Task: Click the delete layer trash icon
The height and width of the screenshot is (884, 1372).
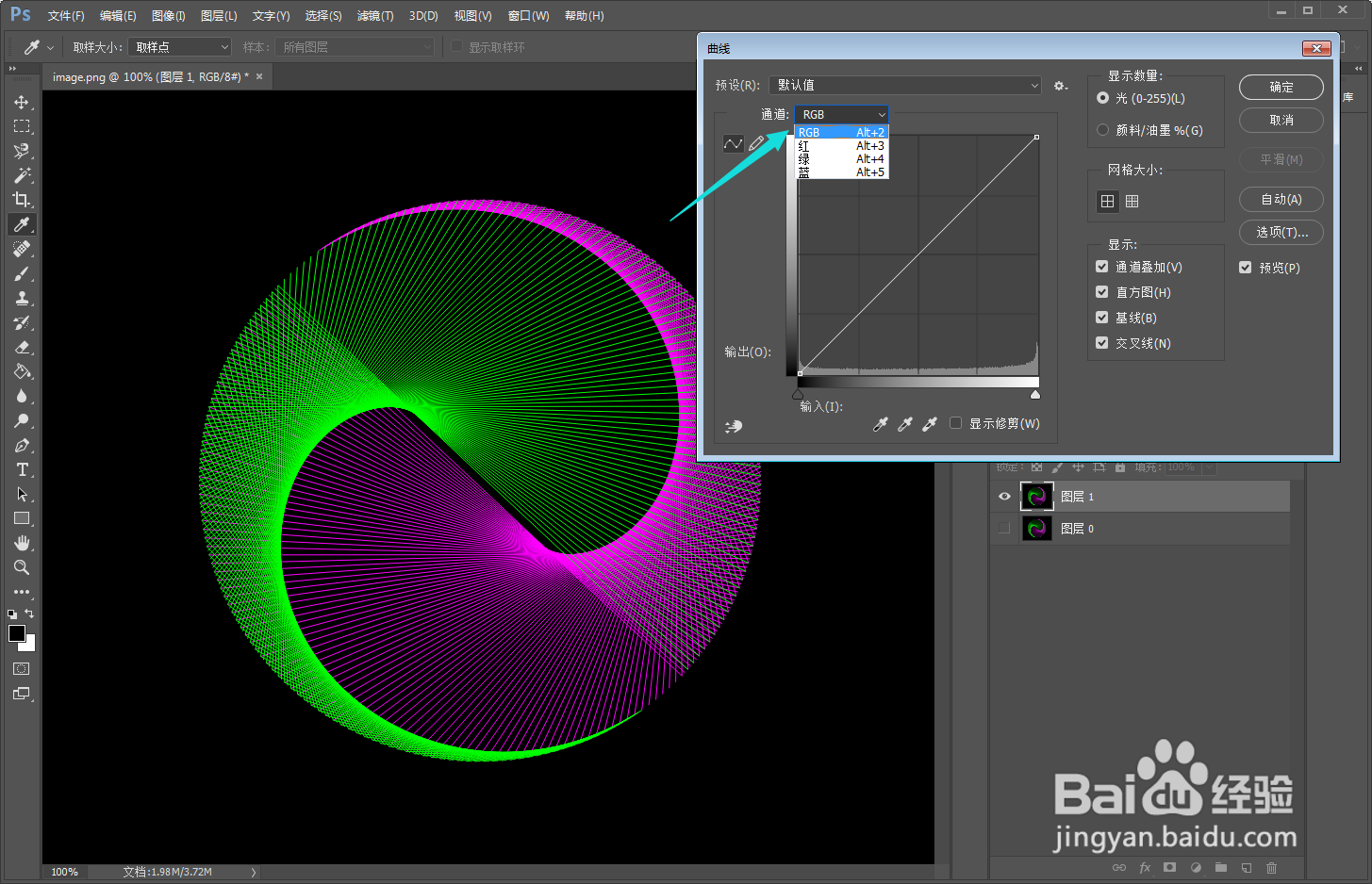Action: (1272, 867)
